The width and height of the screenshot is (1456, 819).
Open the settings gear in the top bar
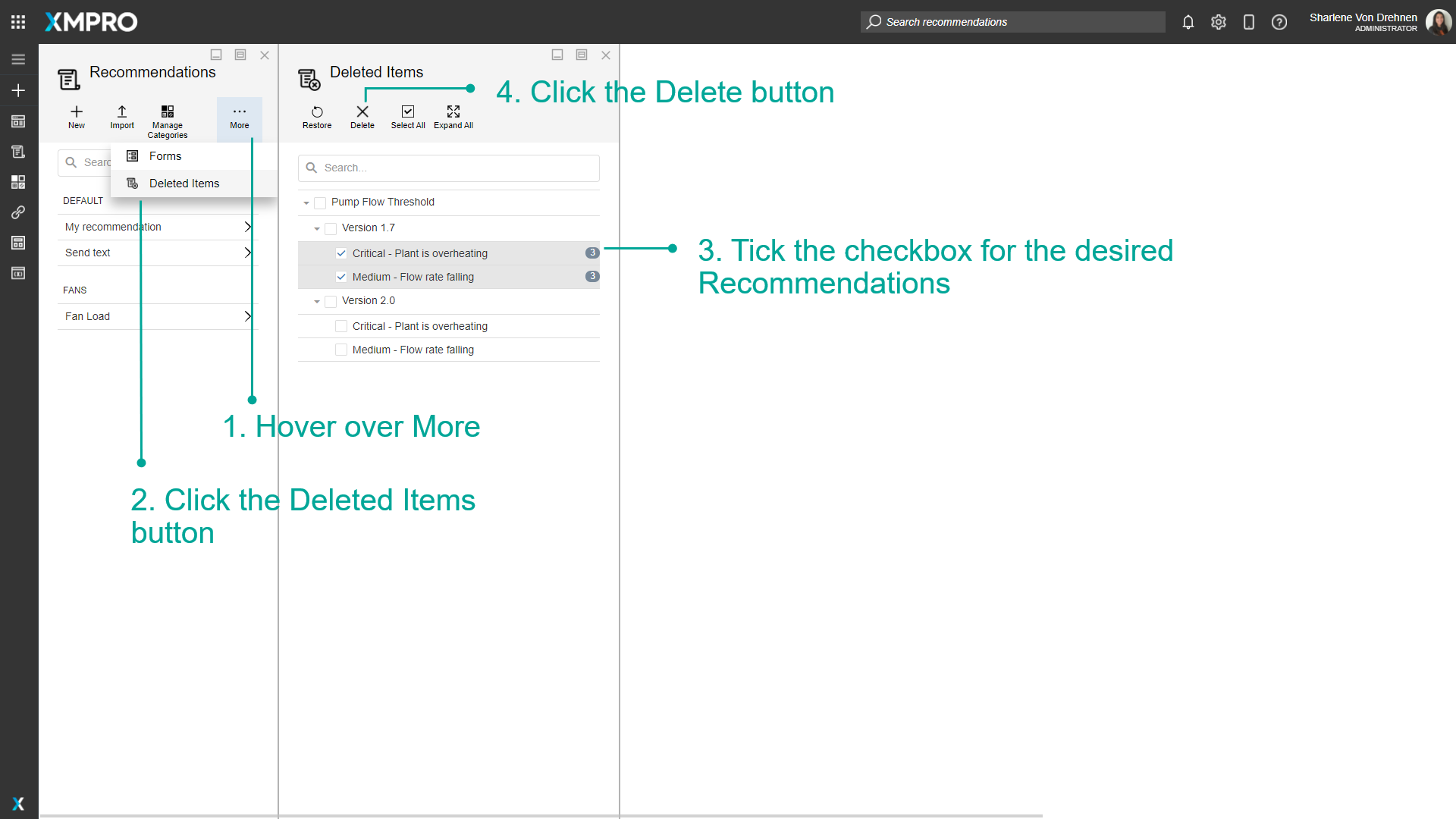1218,22
